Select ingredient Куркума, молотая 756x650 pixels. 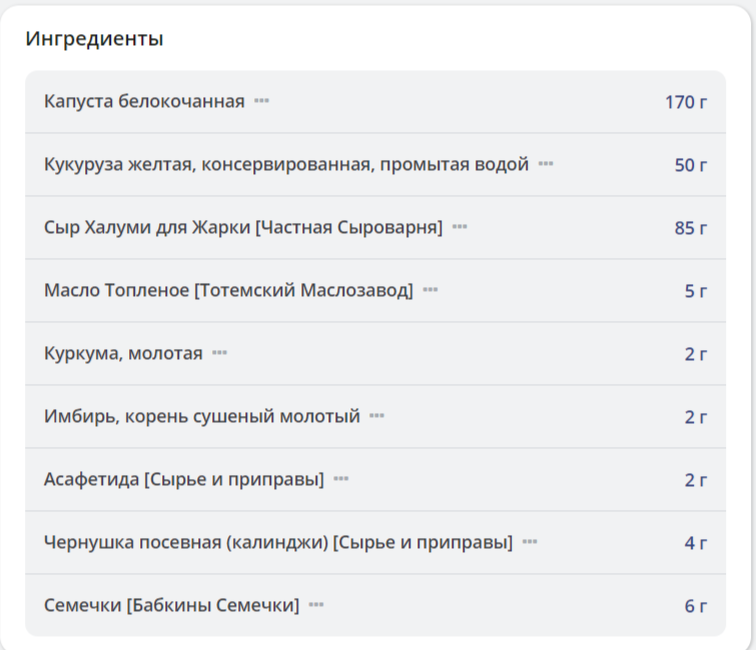[123, 353]
